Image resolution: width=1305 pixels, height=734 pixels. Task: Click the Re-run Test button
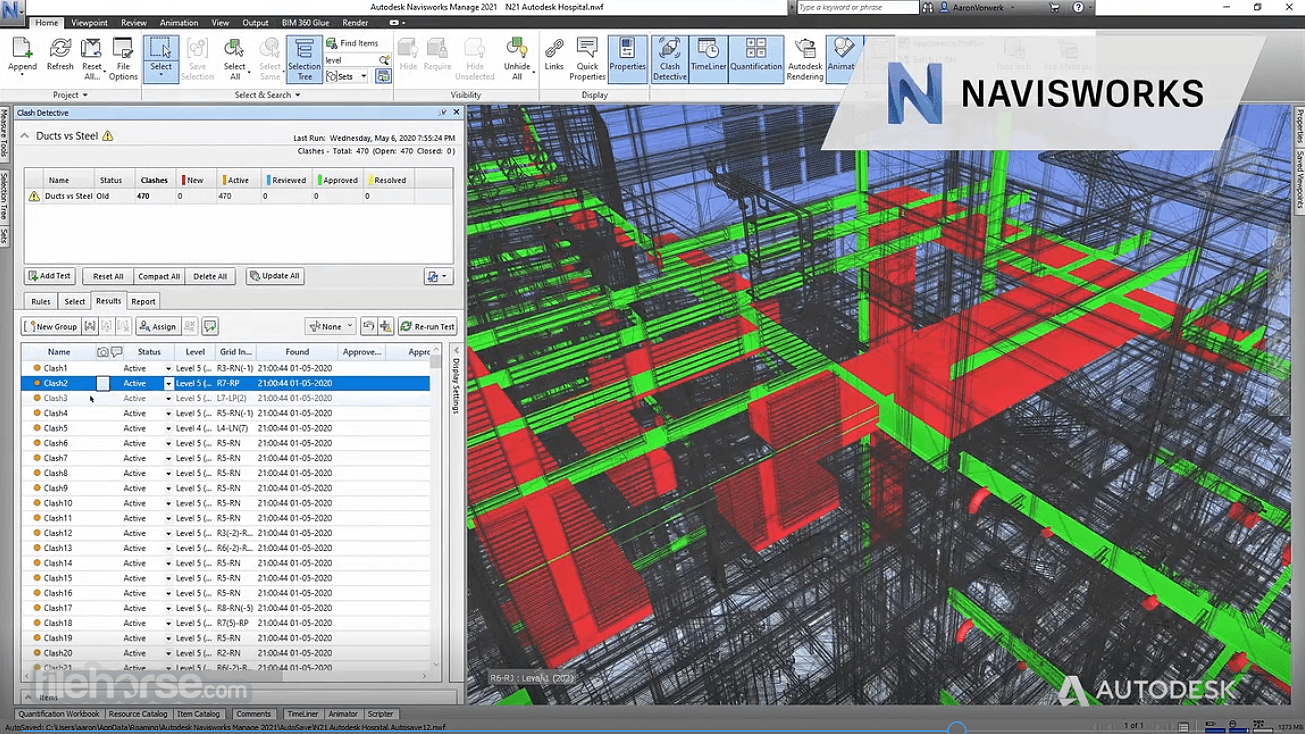[x=428, y=326]
